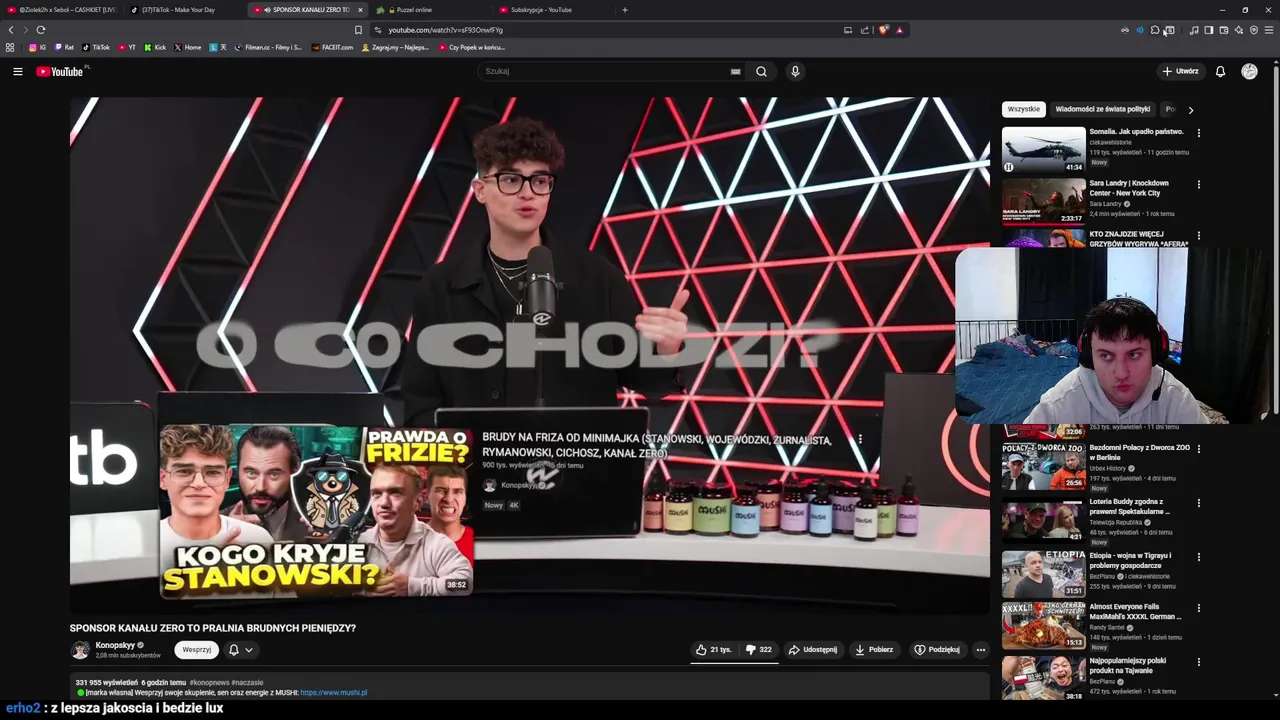Switch to the Ziolek2h x Sebol tab
Image resolution: width=1280 pixels, height=720 pixels.
coord(62,10)
